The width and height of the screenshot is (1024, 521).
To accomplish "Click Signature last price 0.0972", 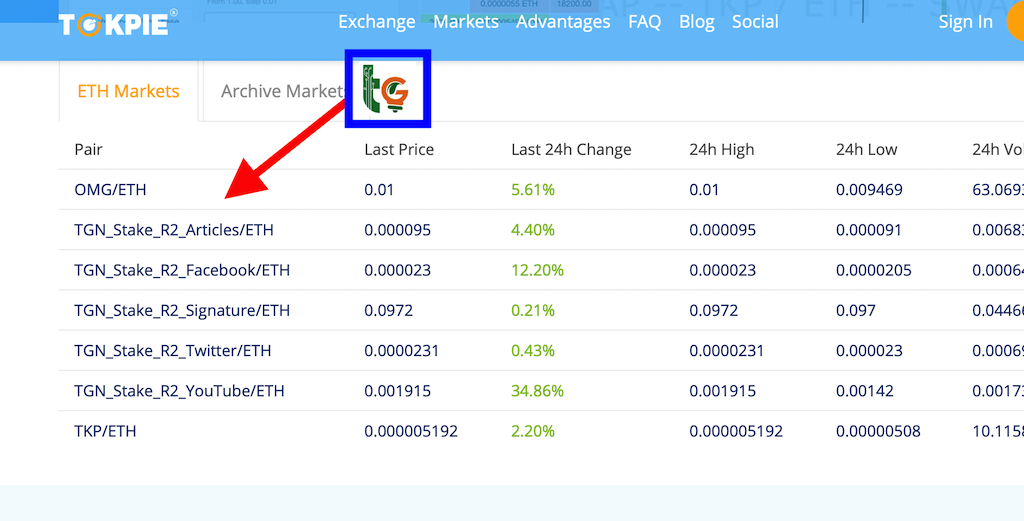I will [x=389, y=310].
